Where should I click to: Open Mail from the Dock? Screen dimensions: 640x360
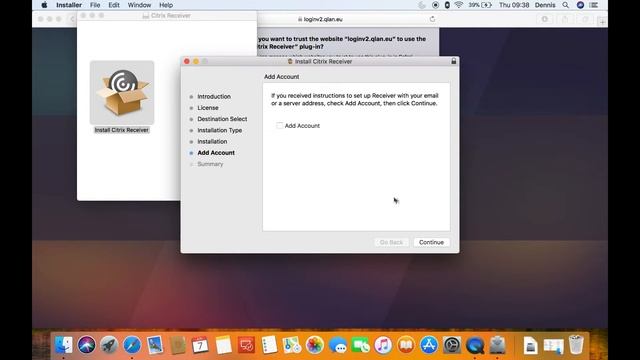pyautogui.click(x=155, y=345)
